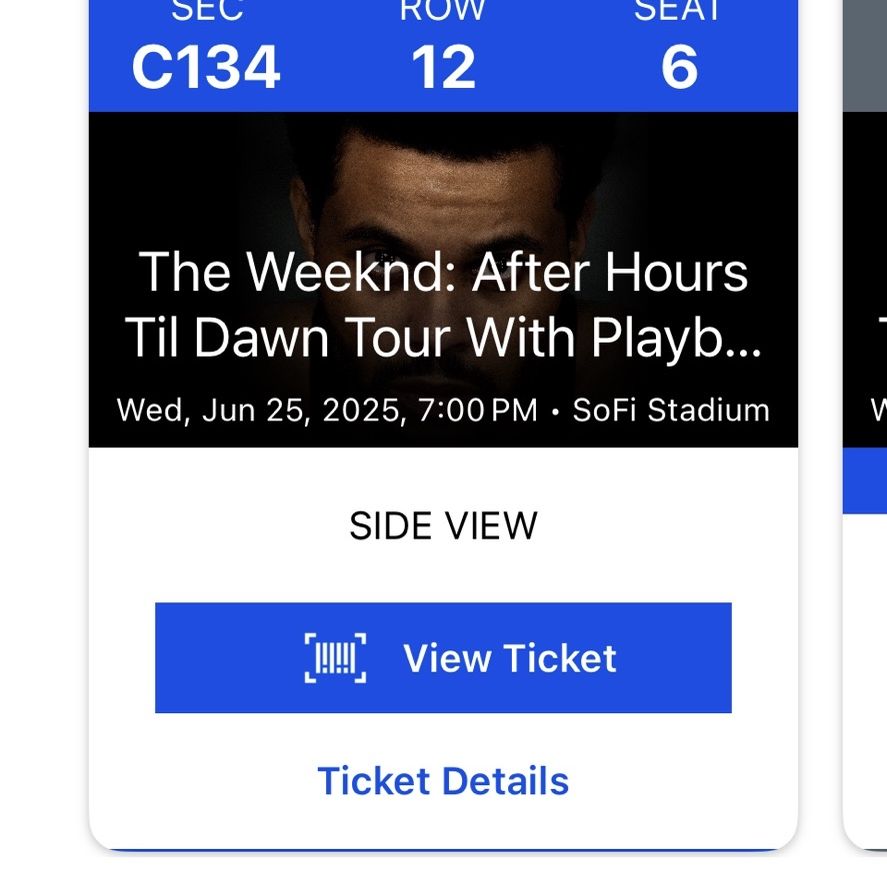The width and height of the screenshot is (887, 887).
Task: Tap the truncated "Playb..." title text
Action: (x=677, y=338)
